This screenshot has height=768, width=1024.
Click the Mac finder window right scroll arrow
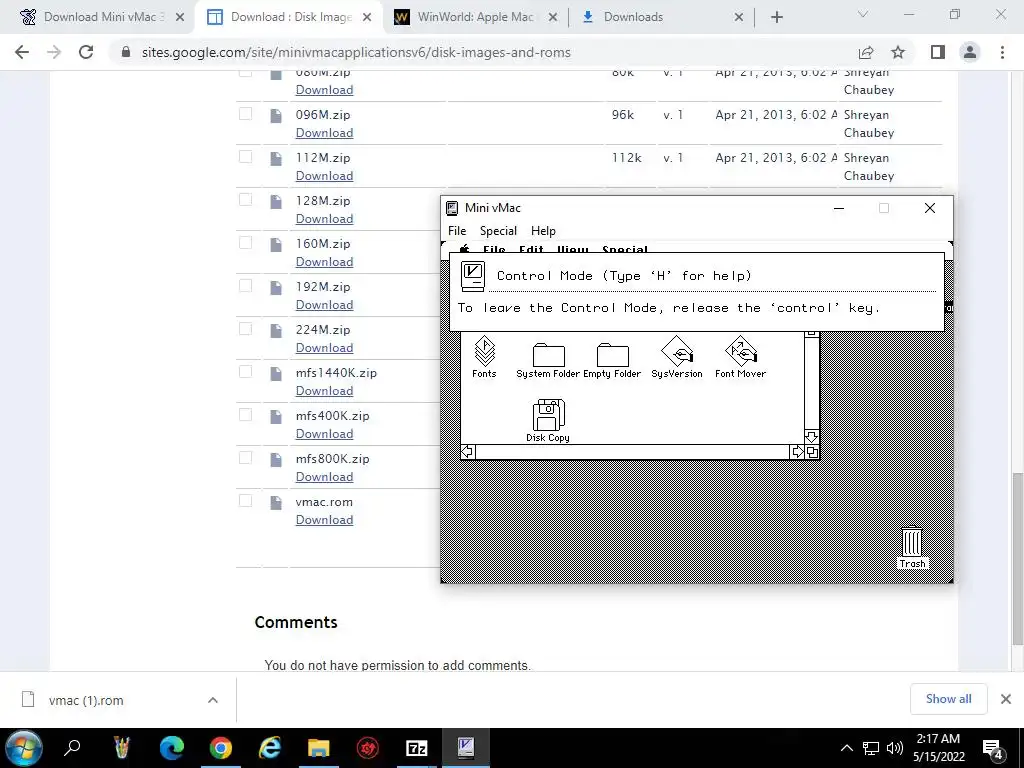click(797, 452)
